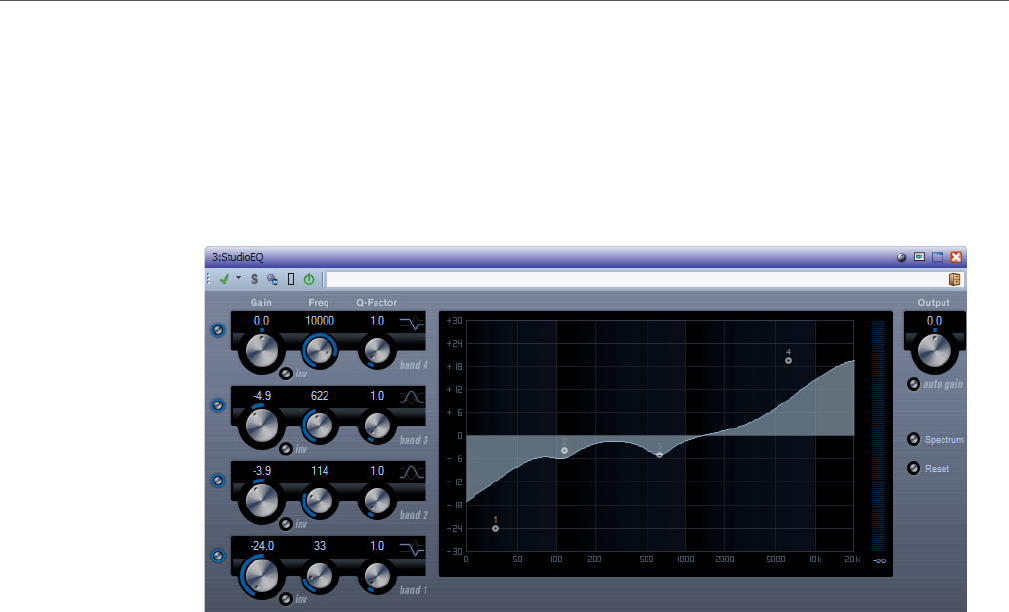Toggle the auto gain button
The width and height of the screenshot is (1009, 612).
click(913, 384)
